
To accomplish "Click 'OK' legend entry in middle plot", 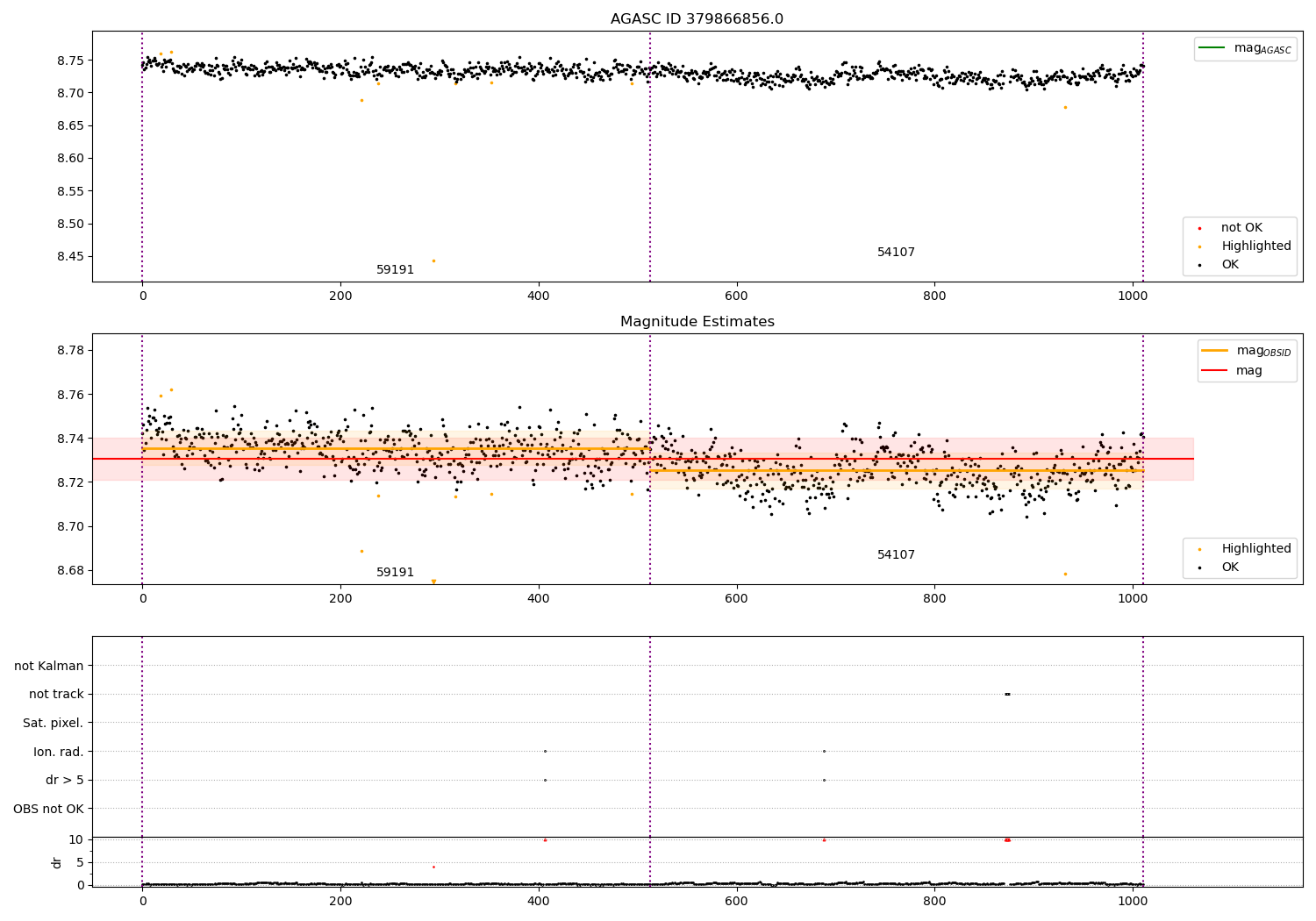I will pos(1230,568).
